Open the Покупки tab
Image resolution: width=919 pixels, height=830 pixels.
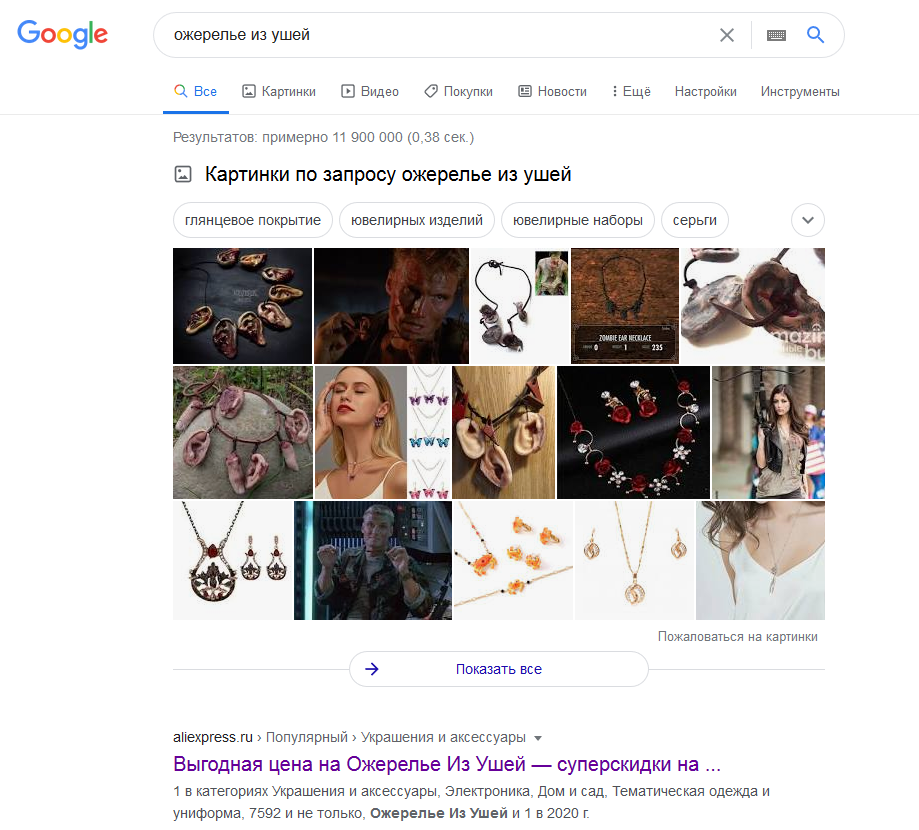point(458,91)
